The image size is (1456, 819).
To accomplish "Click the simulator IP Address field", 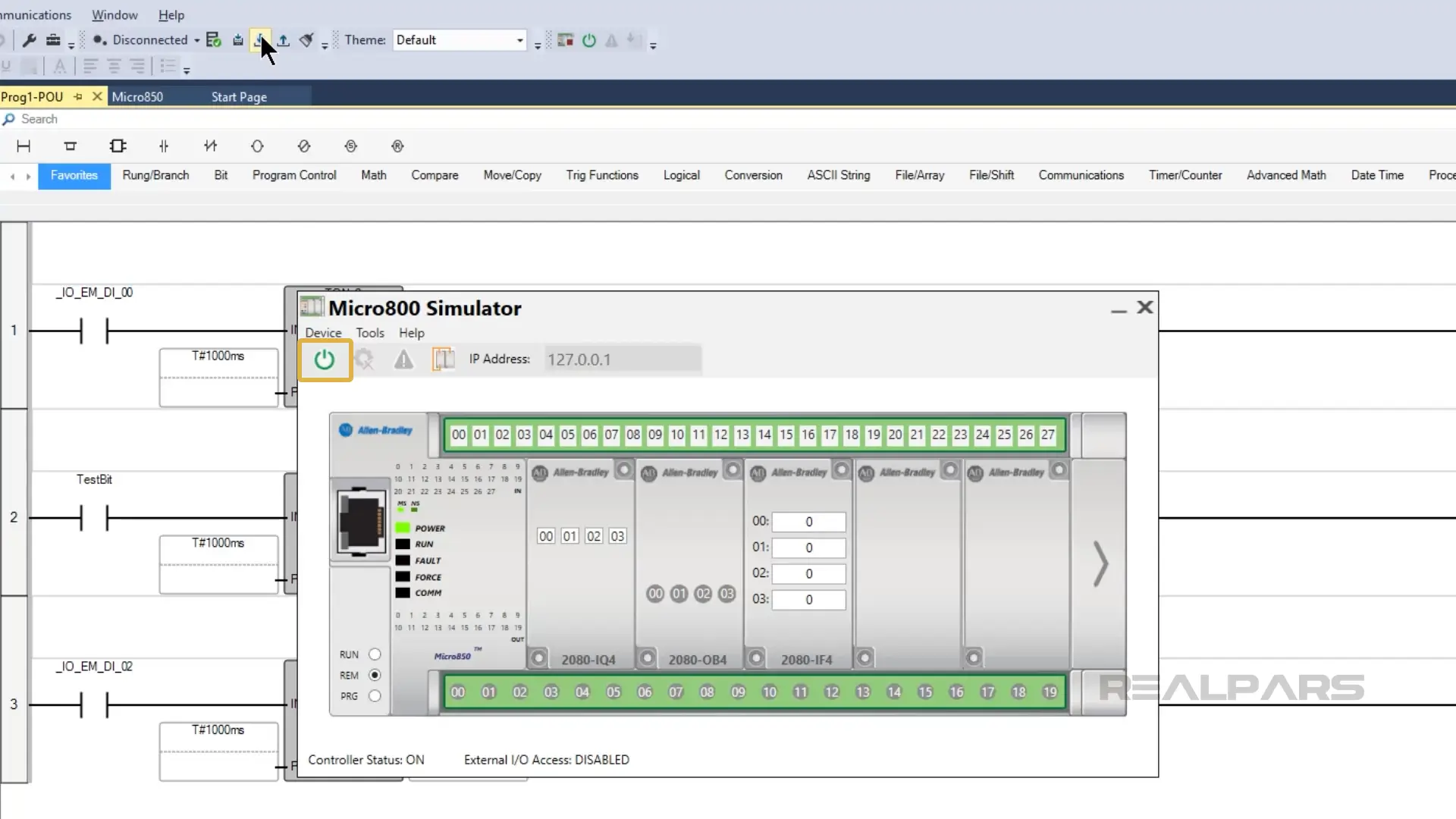I will coord(623,359).
